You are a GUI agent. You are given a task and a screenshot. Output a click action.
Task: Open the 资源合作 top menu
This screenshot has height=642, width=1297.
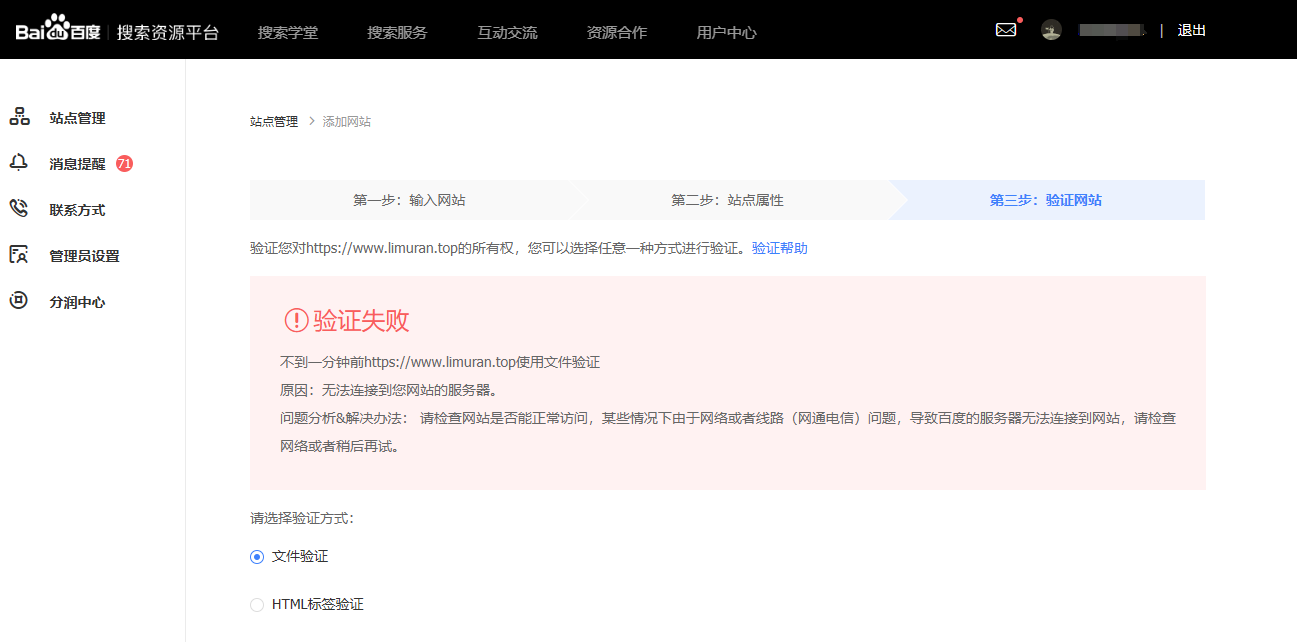(x=617, y=32)
